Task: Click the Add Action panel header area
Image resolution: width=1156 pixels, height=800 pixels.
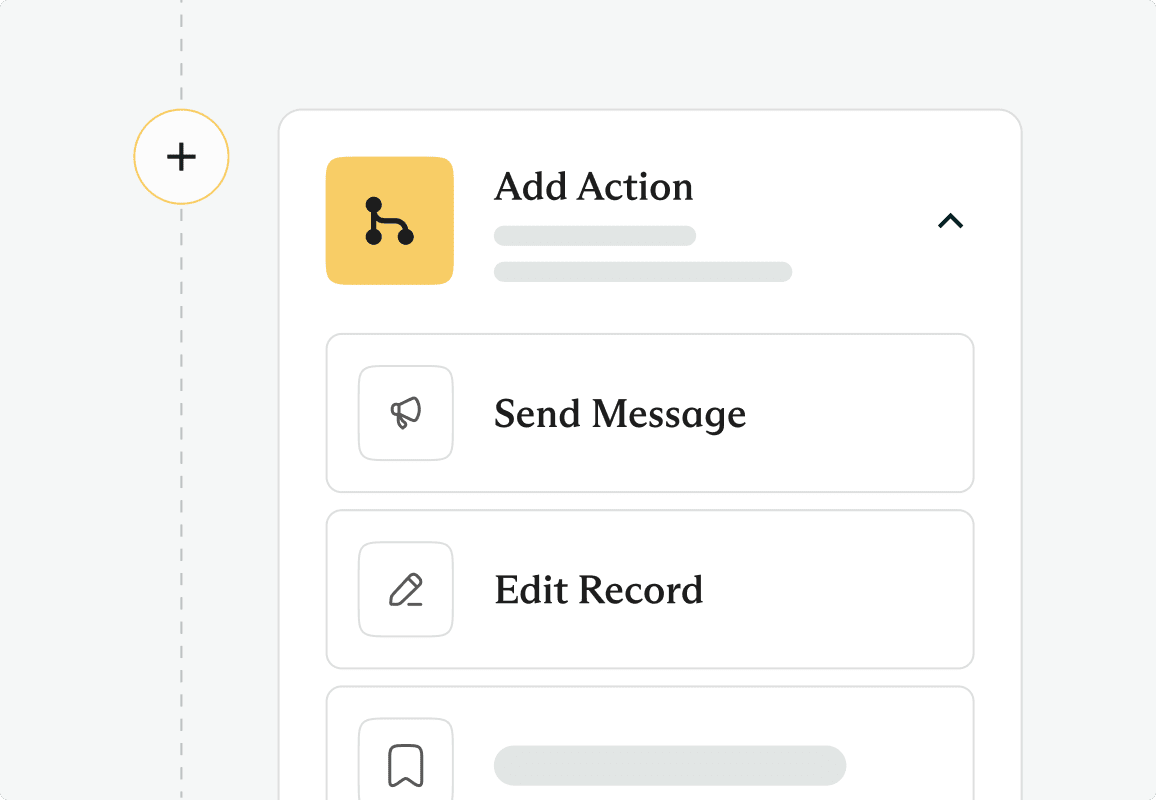Action: coord(650,220)
